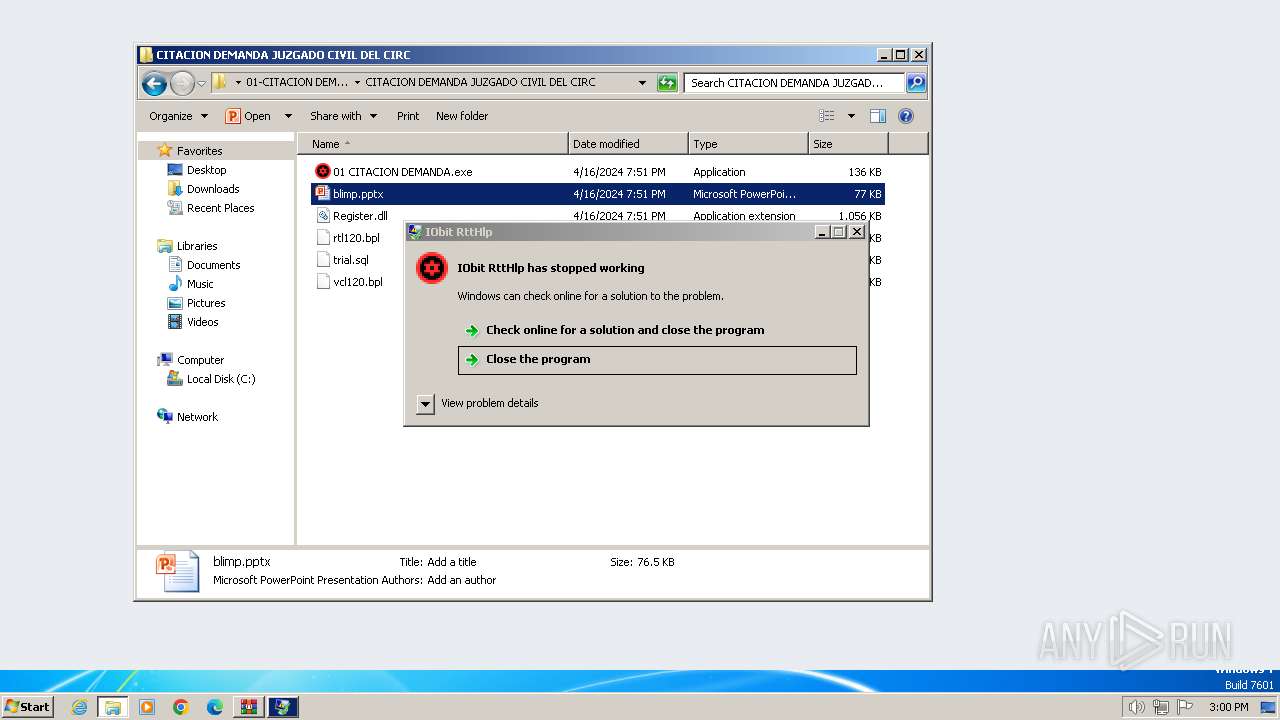The image size is (1280, 720).
Task: Sort by the Date modified column header
Action: (x=628, y=144)
